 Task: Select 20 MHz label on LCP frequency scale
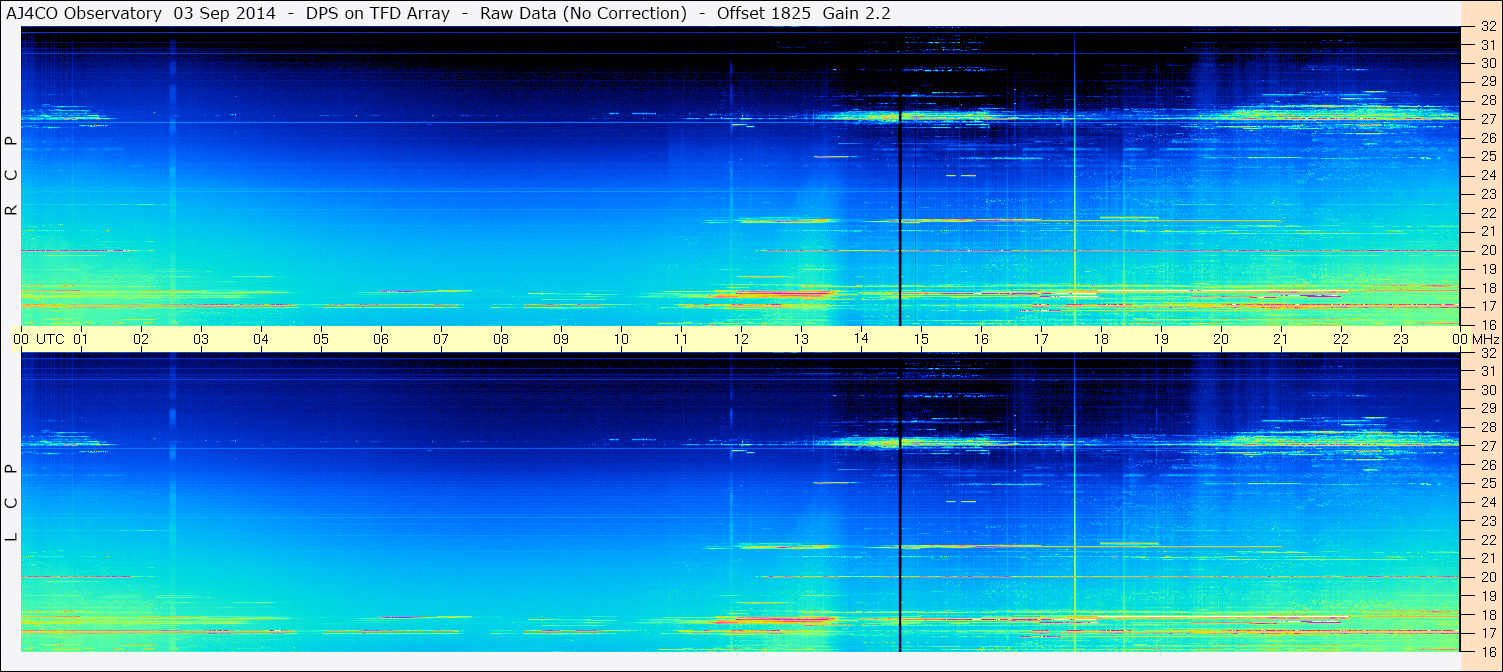(x=1487, y=577)
